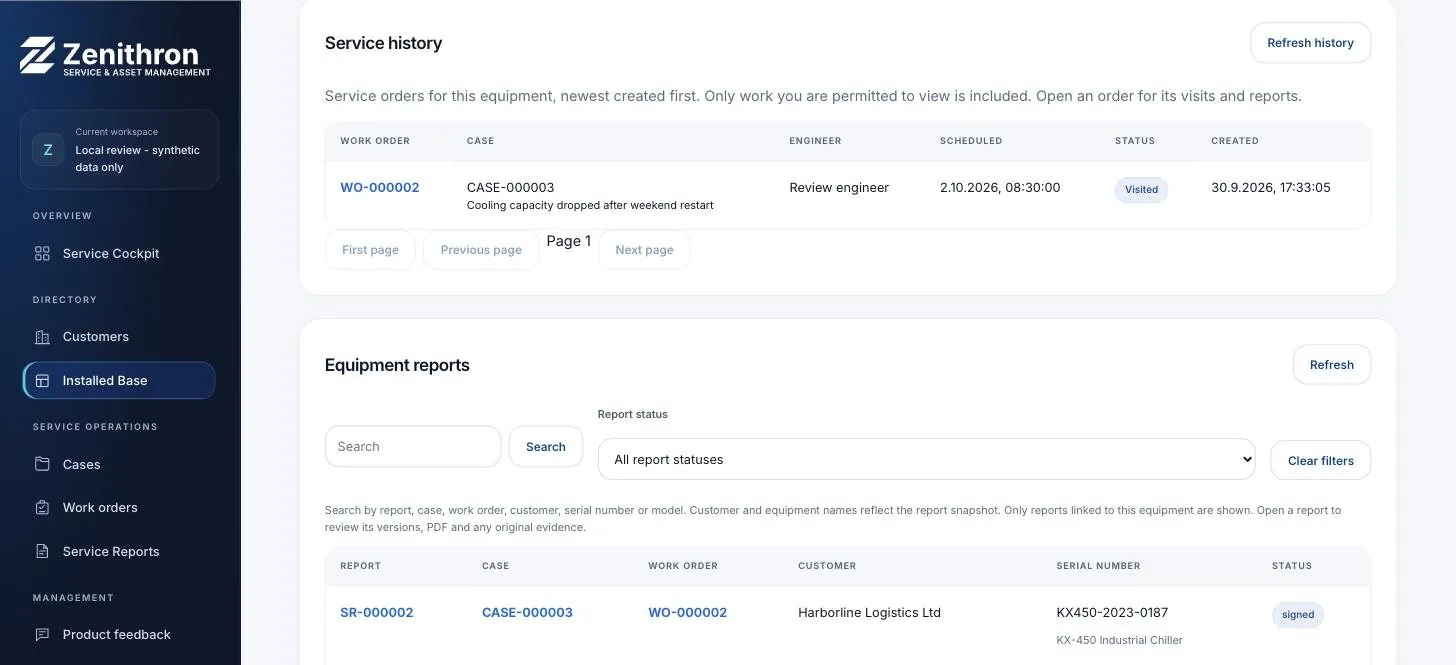Open WO-000002 link in Equipment reports
Image resolution: width=1456 pixels, height=665 pixels.
click(x=688, y=613)
